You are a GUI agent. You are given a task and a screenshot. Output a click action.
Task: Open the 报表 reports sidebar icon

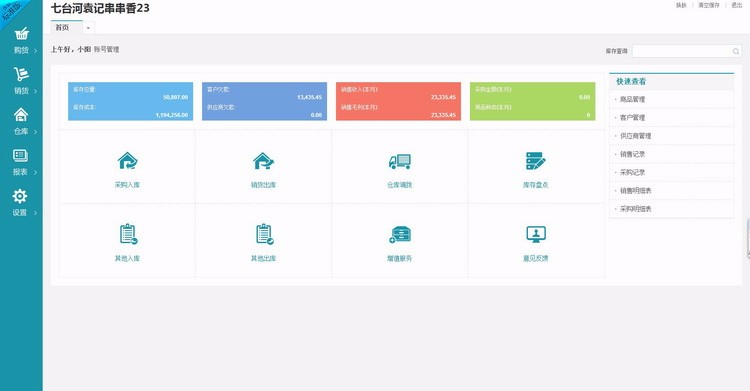21,155
